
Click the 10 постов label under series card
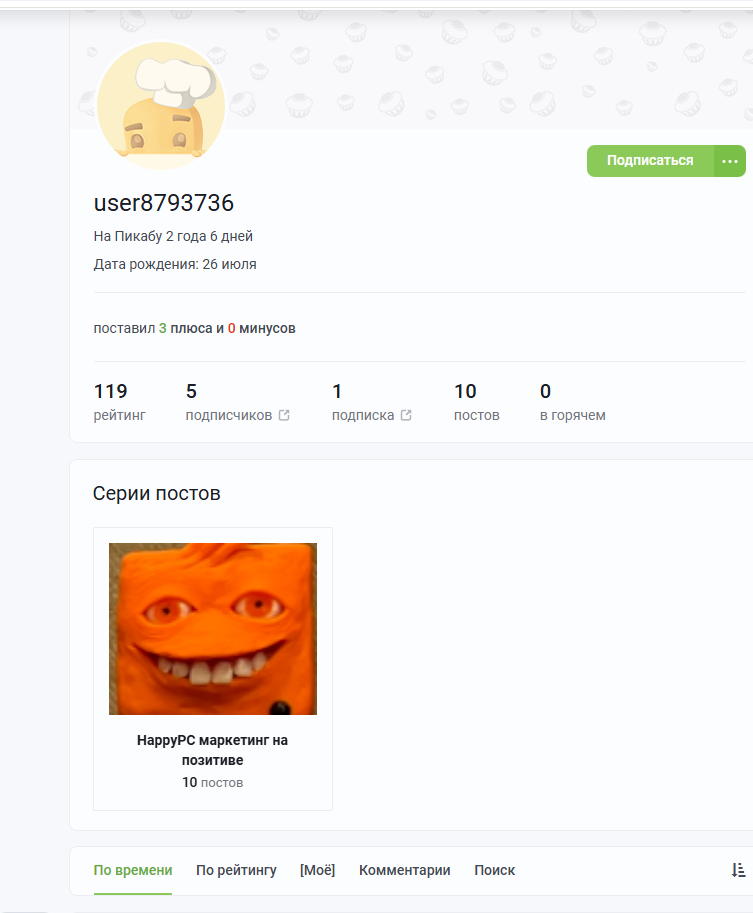tap(213, 782)
